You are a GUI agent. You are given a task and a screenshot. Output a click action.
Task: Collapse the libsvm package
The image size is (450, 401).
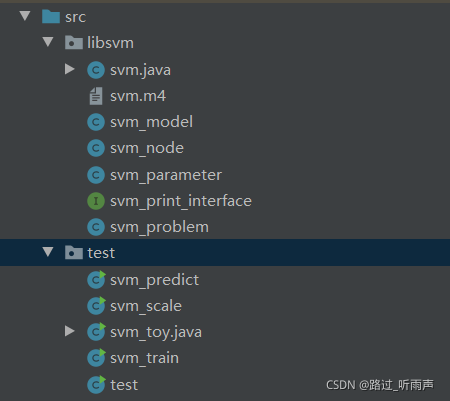pyautogui.click(x=48, y=42)
